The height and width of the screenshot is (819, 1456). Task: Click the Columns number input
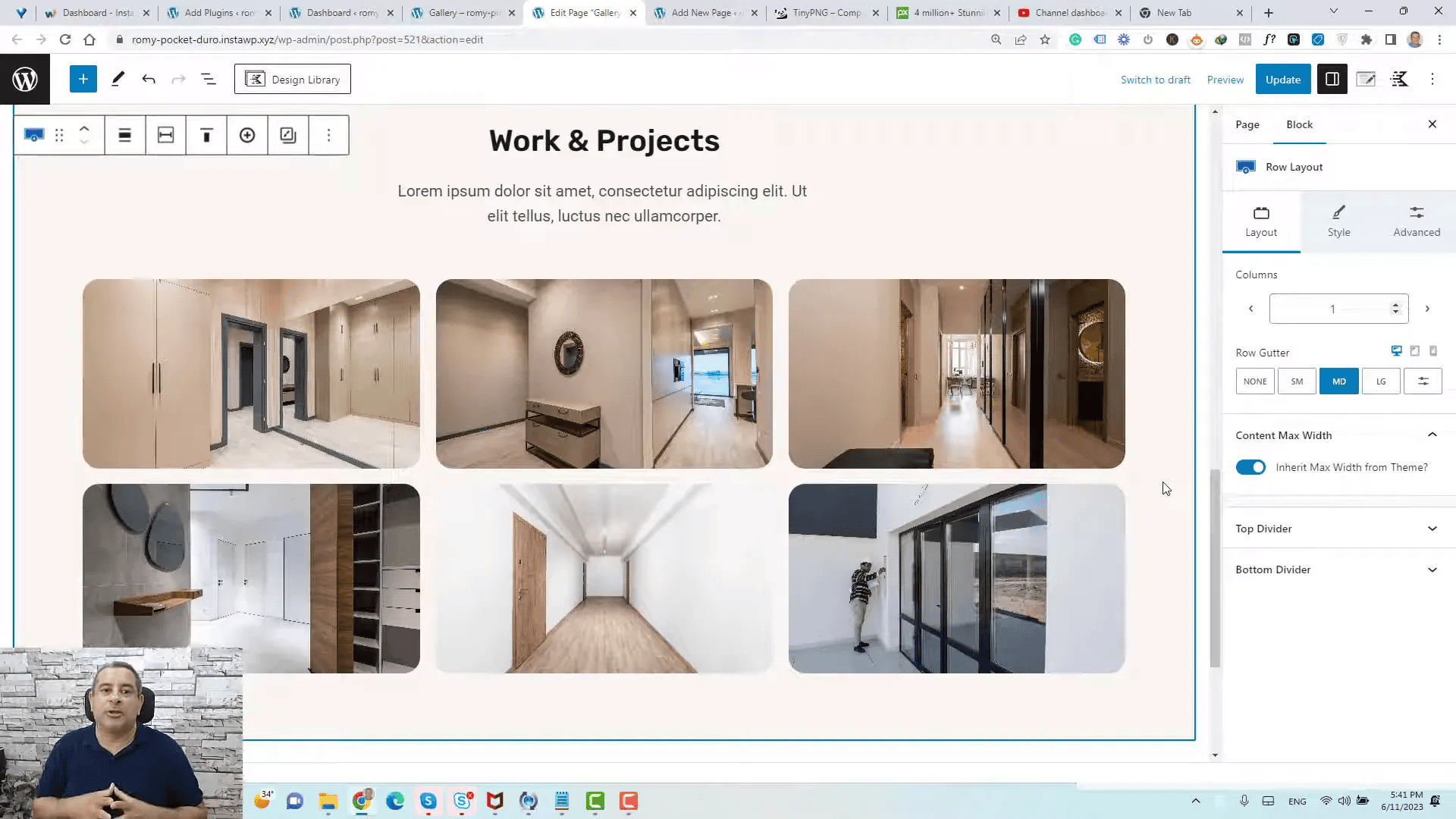pos(1338,309)
